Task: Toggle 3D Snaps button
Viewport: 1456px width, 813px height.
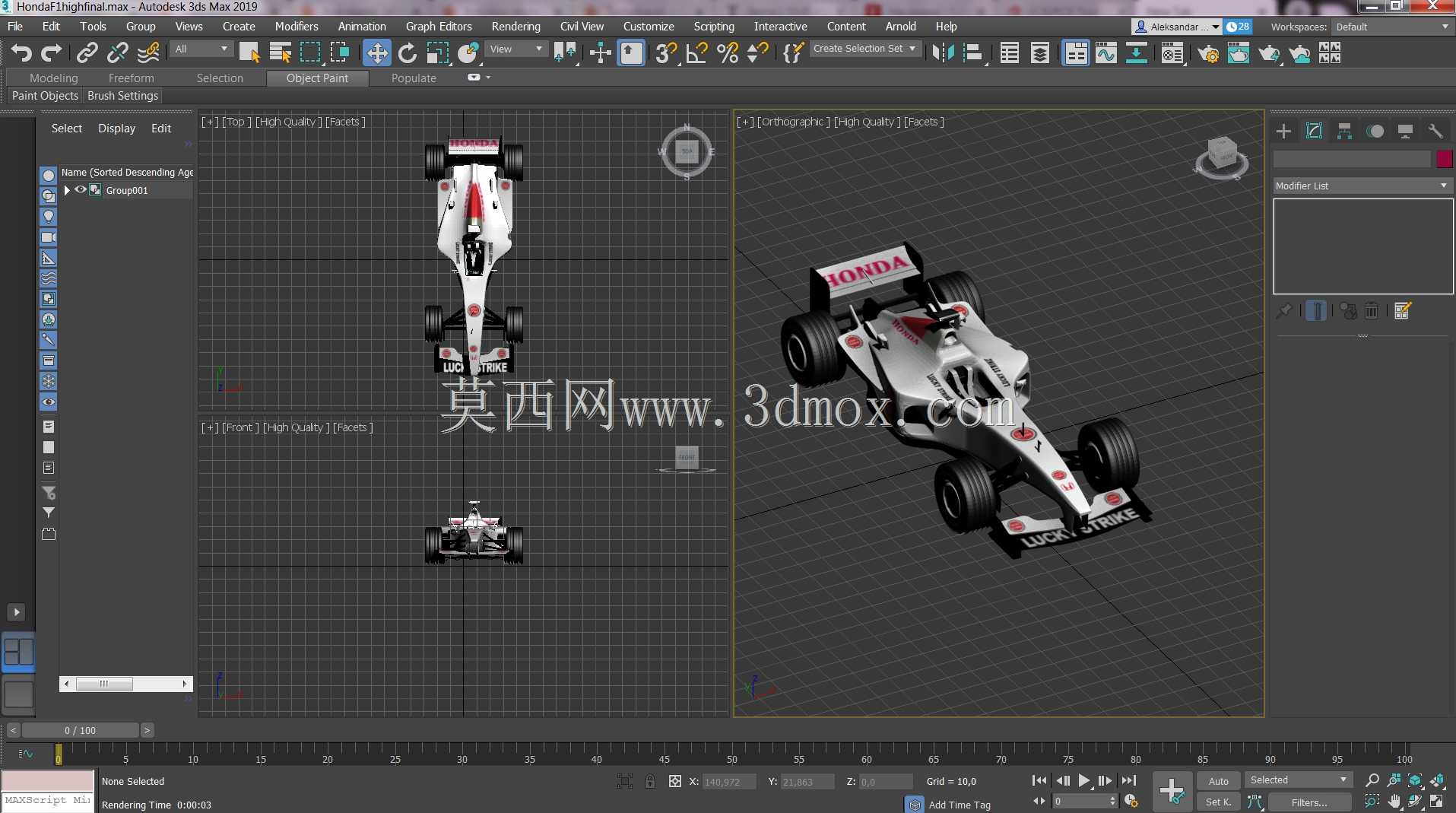Action: (666, 53)
